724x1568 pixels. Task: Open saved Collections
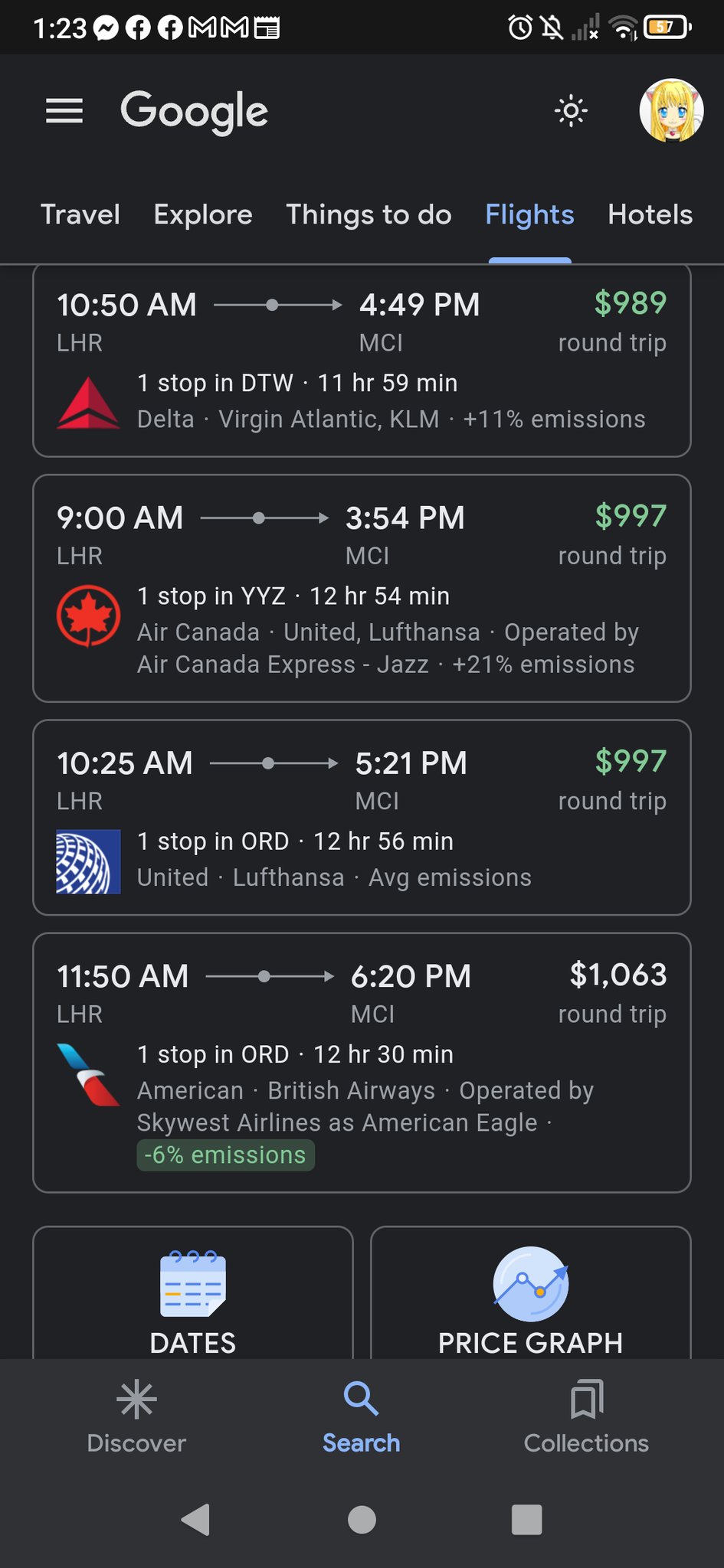coord(586,1416)
